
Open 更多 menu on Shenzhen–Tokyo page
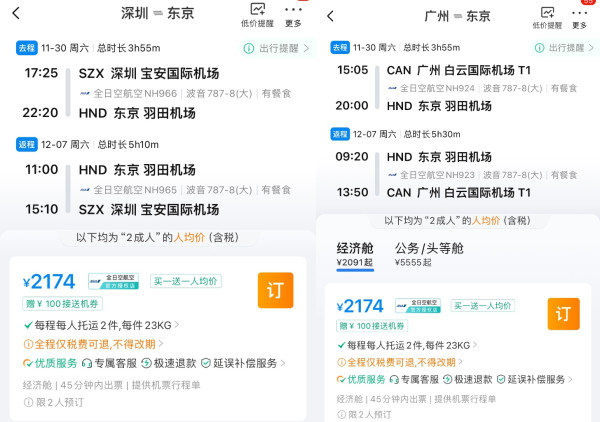[293, 16]
